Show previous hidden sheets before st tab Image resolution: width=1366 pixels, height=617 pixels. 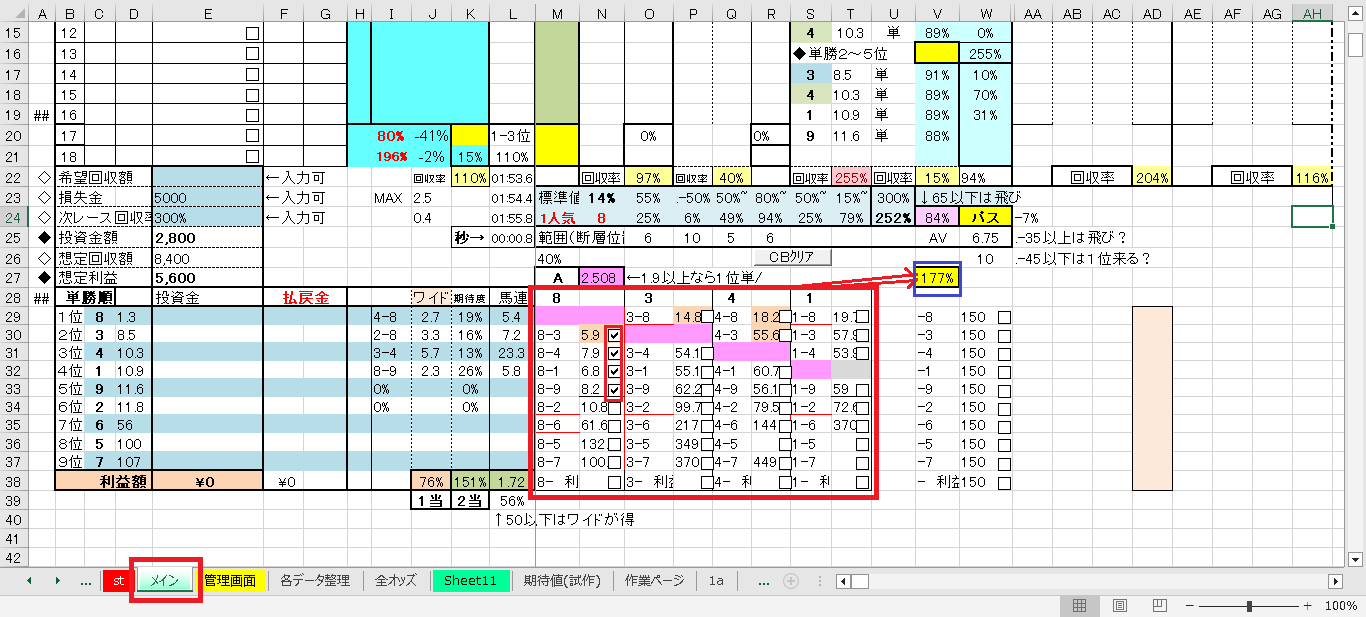coord(85,580)
